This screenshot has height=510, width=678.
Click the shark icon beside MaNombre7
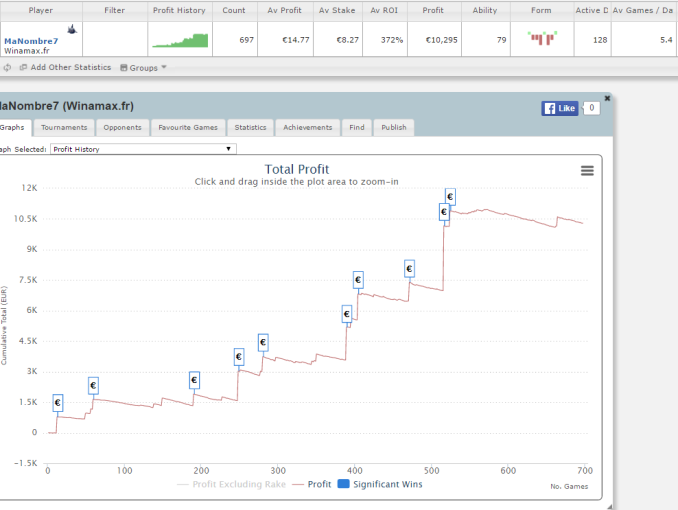coord(70,29)
